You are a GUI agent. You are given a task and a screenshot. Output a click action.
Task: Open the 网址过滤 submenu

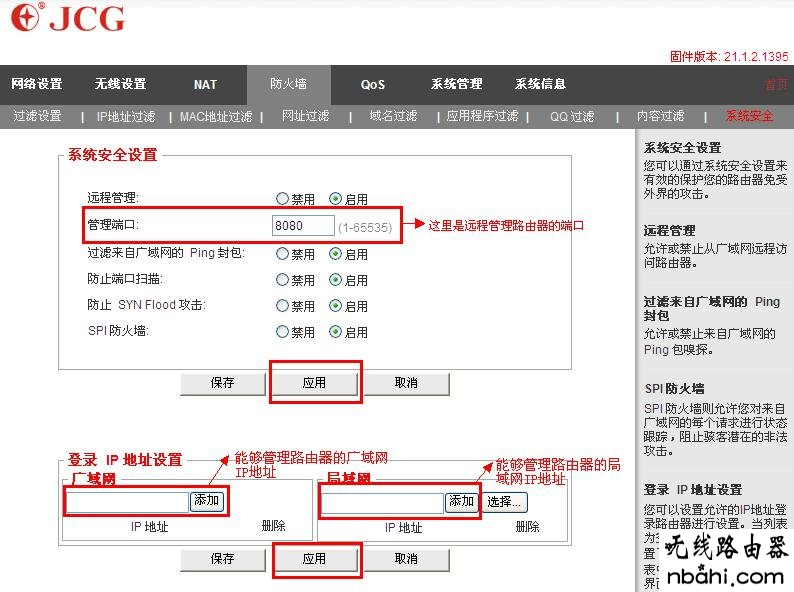305,116
